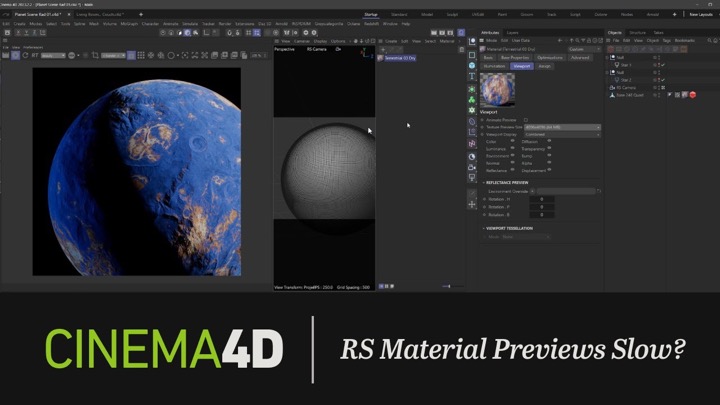Click the highlighted grid snap icon in top toolbar
The height and width of the screenshot is (405, 720).
point(257,33)
